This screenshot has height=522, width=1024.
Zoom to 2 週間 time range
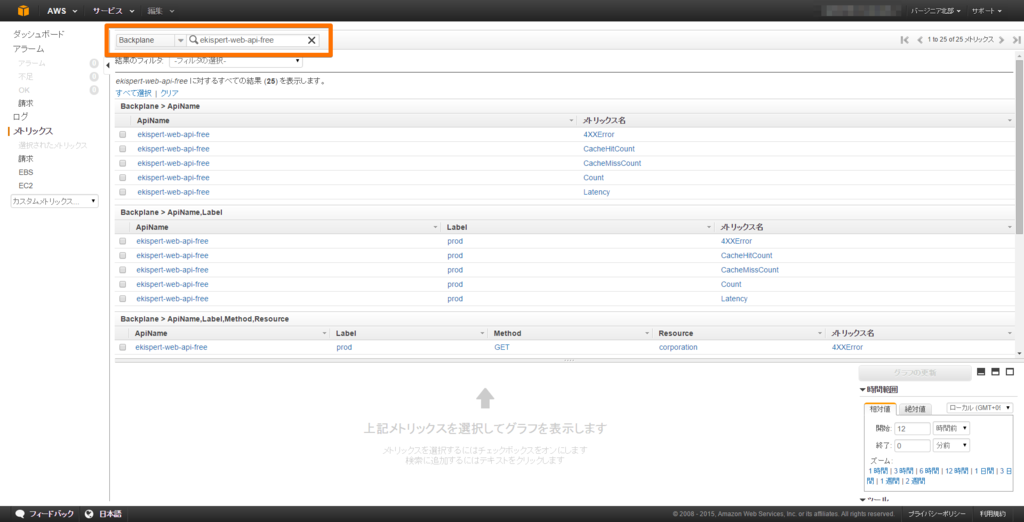915,481
